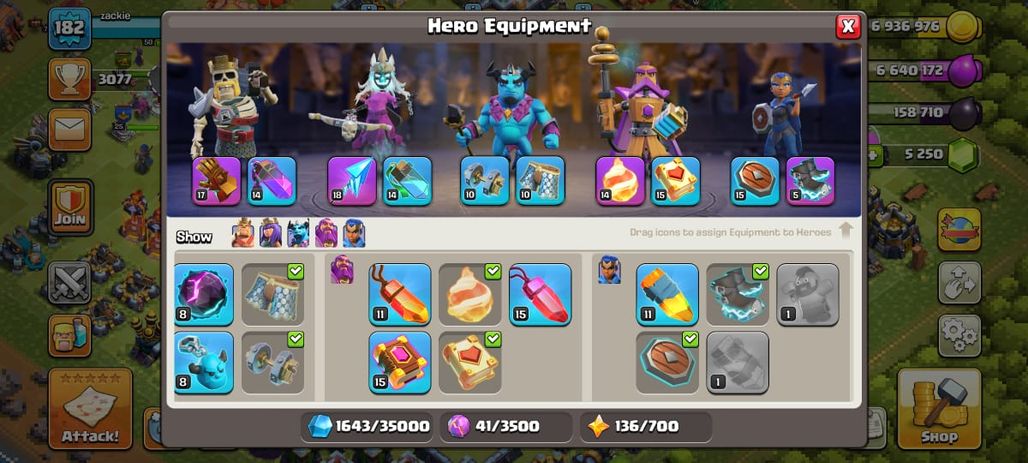
Task: Click Archer Queen's level 18 arrow slot
Action: pos(352,181)
